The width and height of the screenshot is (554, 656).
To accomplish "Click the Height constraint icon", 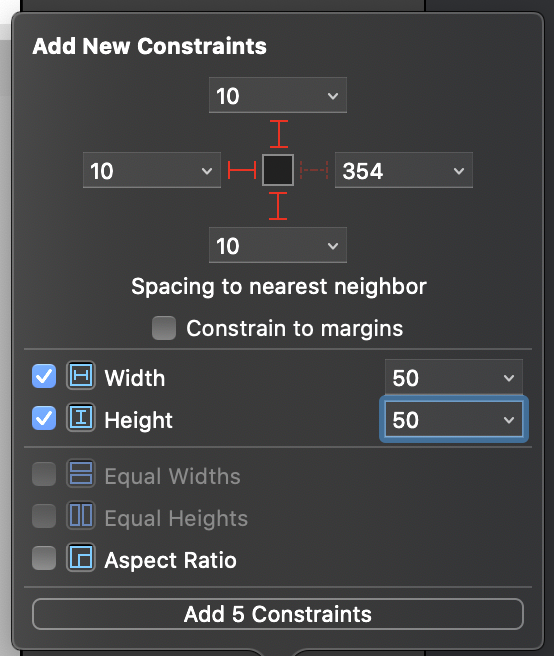I will click(x=81, y=418).
